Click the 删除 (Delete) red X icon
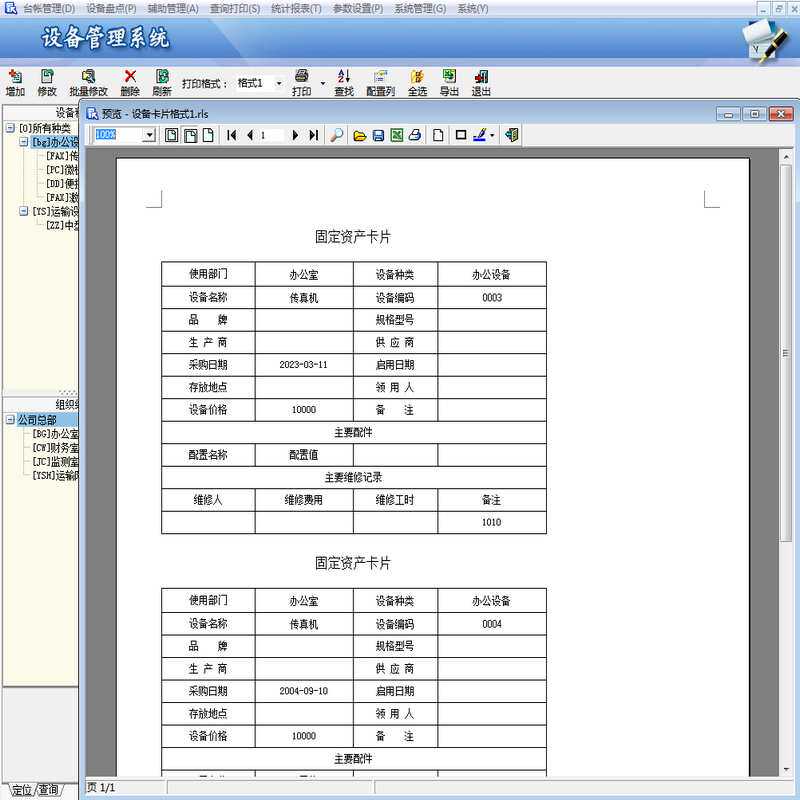Image resolution: width=800 pixels, height=800 pixels. pos(130,83)
